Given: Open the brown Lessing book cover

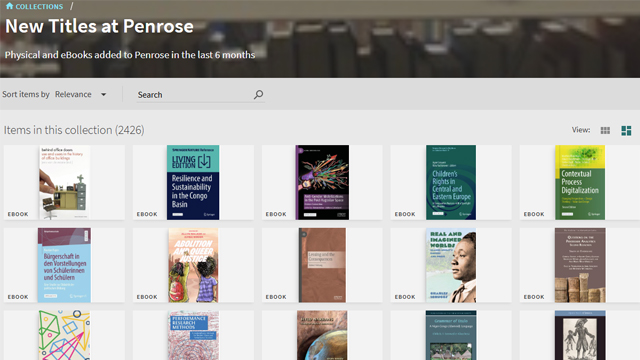Looking at the screenshot, I should 322,265.
